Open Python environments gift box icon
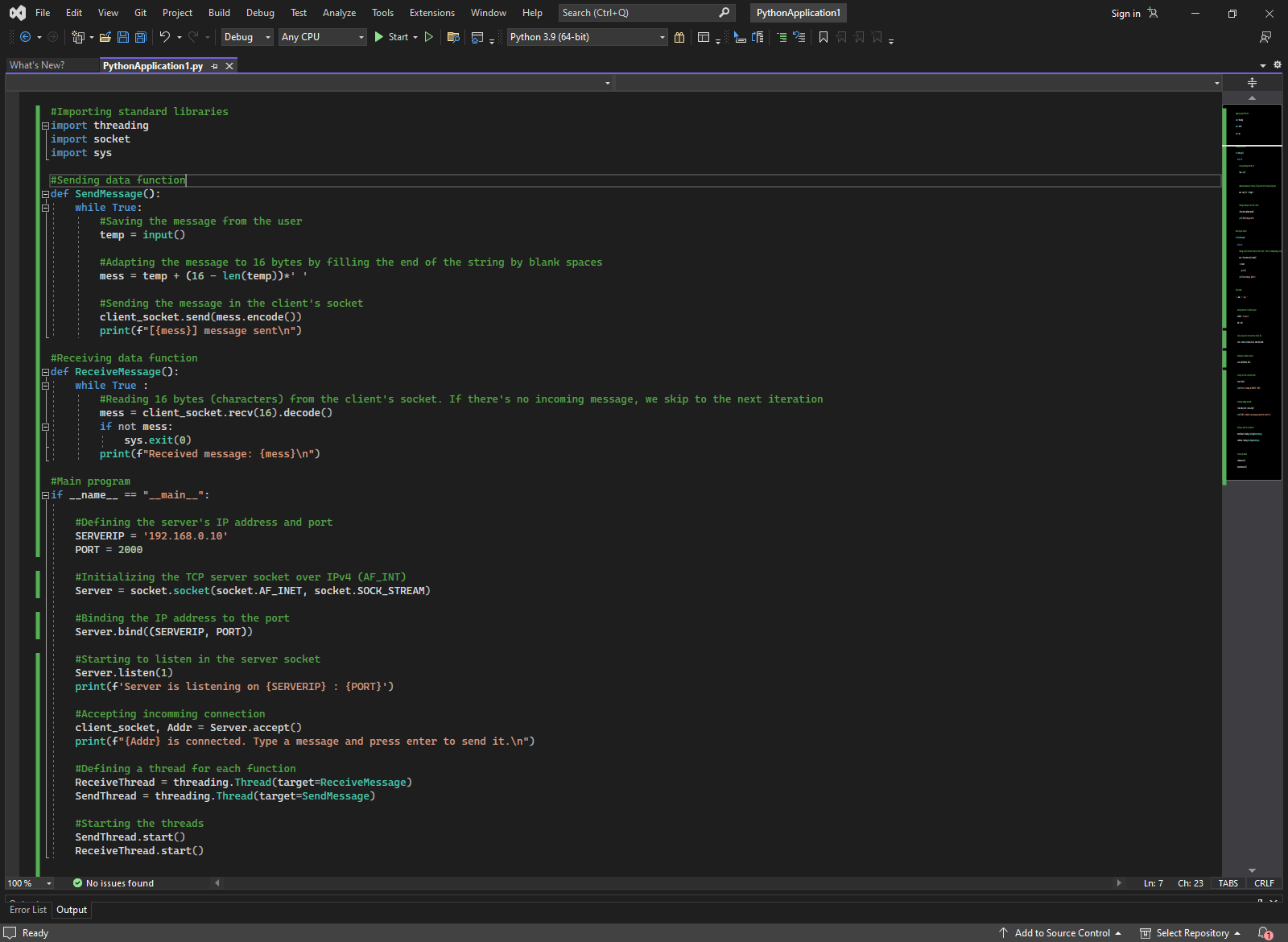The image size is (1288, 942). click(679, 37)
